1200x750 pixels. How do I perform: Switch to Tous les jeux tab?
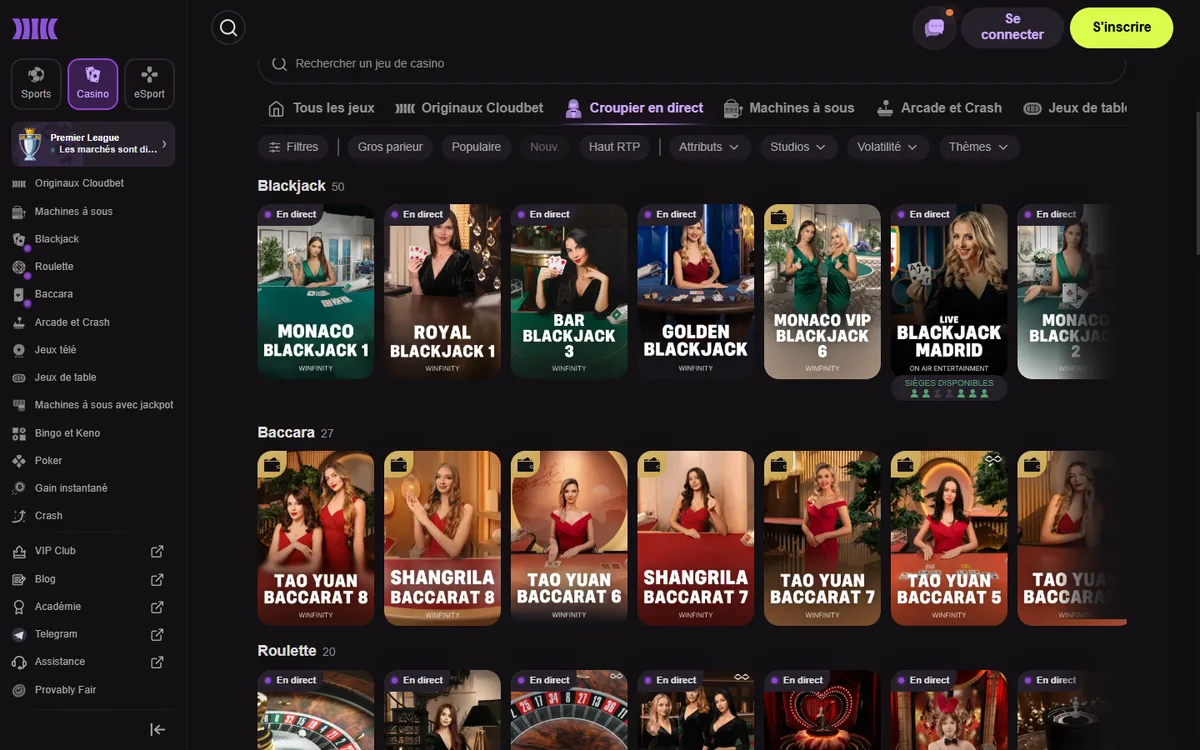point(322,108)
